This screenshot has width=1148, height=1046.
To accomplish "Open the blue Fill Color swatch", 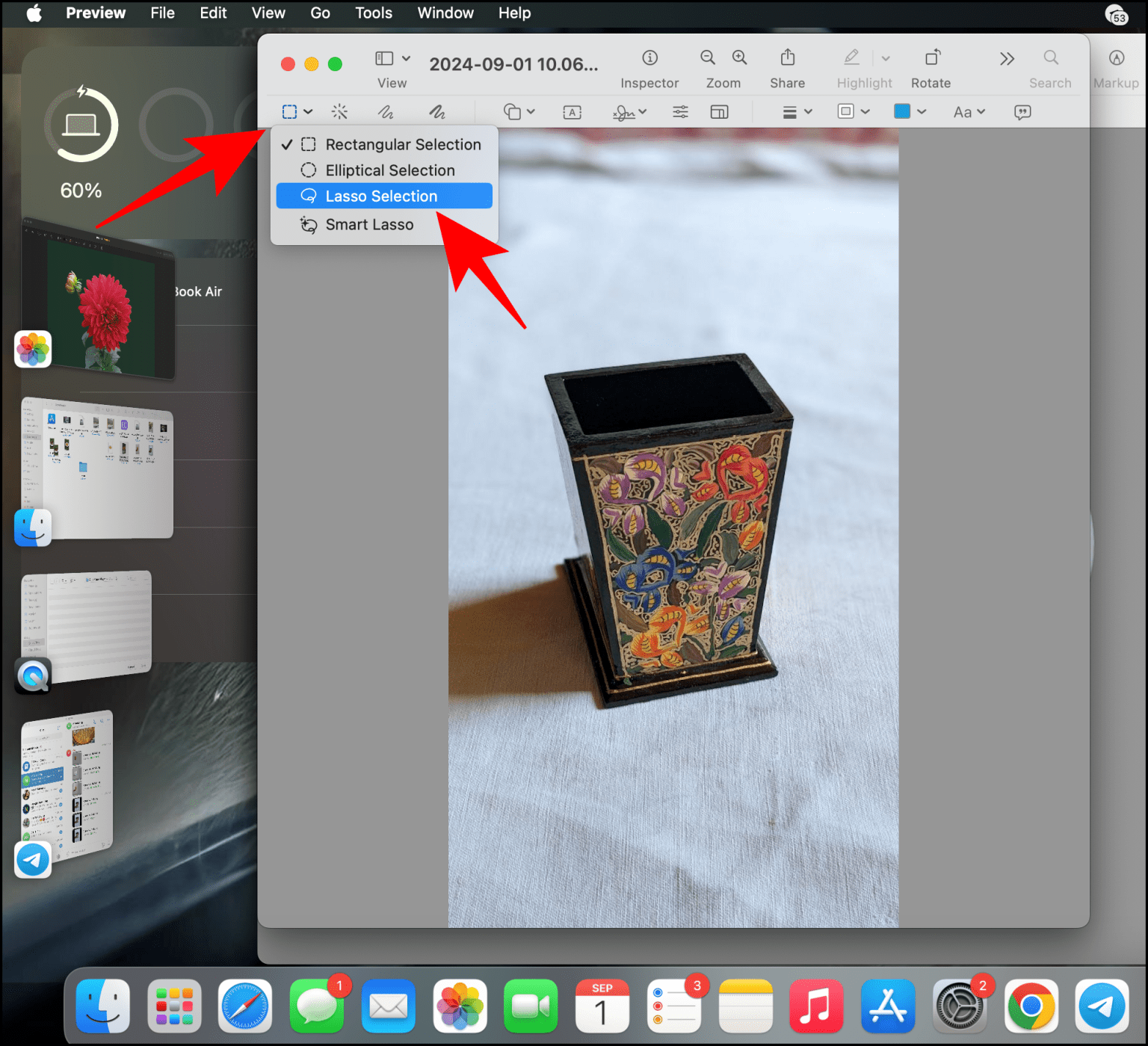I will point(902,112).
